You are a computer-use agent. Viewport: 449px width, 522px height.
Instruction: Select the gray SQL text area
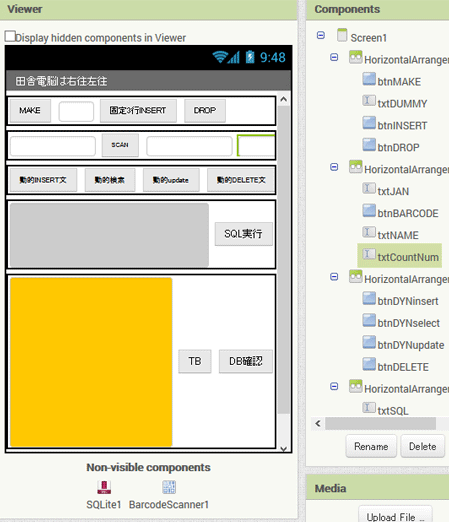click(109, 235)
